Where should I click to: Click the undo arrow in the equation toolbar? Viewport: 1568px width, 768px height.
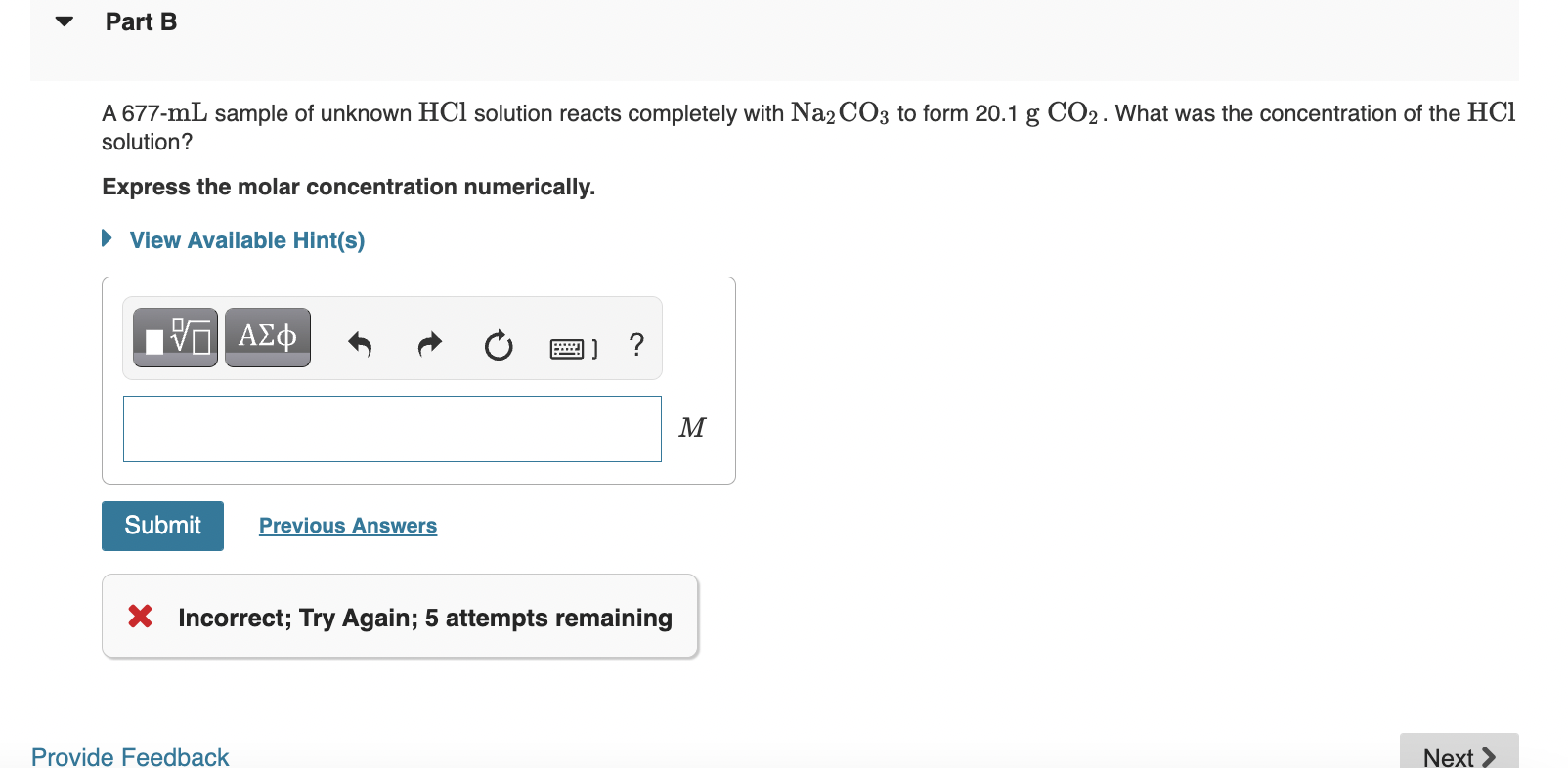pos(359,345)
